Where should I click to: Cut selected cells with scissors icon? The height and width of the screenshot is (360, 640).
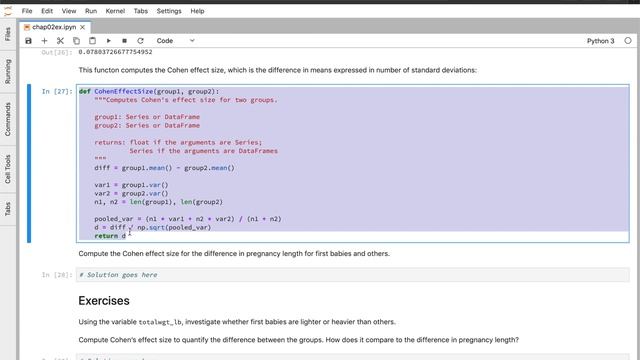tap(60, 41)
